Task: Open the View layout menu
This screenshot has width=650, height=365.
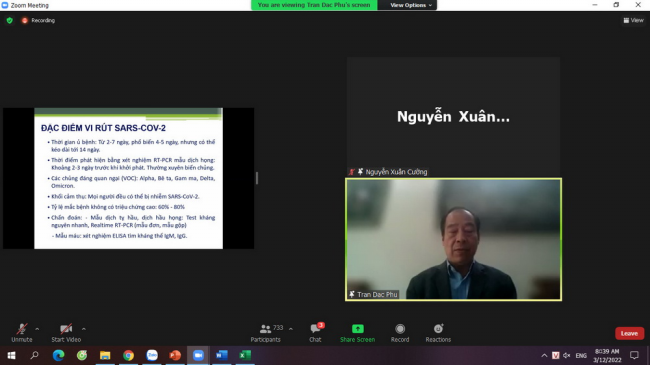Action: click(633, 20)
